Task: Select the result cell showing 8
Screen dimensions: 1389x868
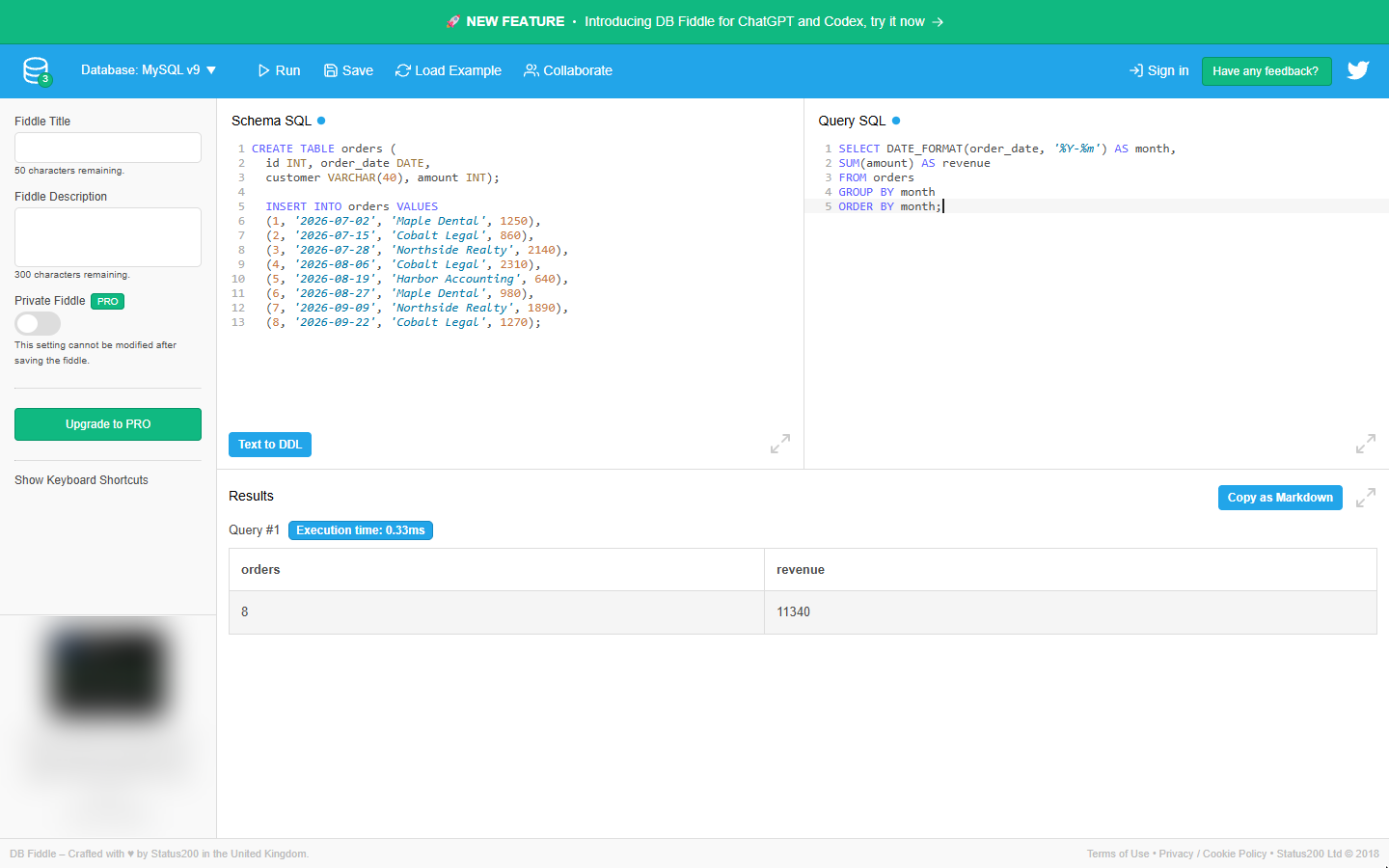Action: pos(496,612)
